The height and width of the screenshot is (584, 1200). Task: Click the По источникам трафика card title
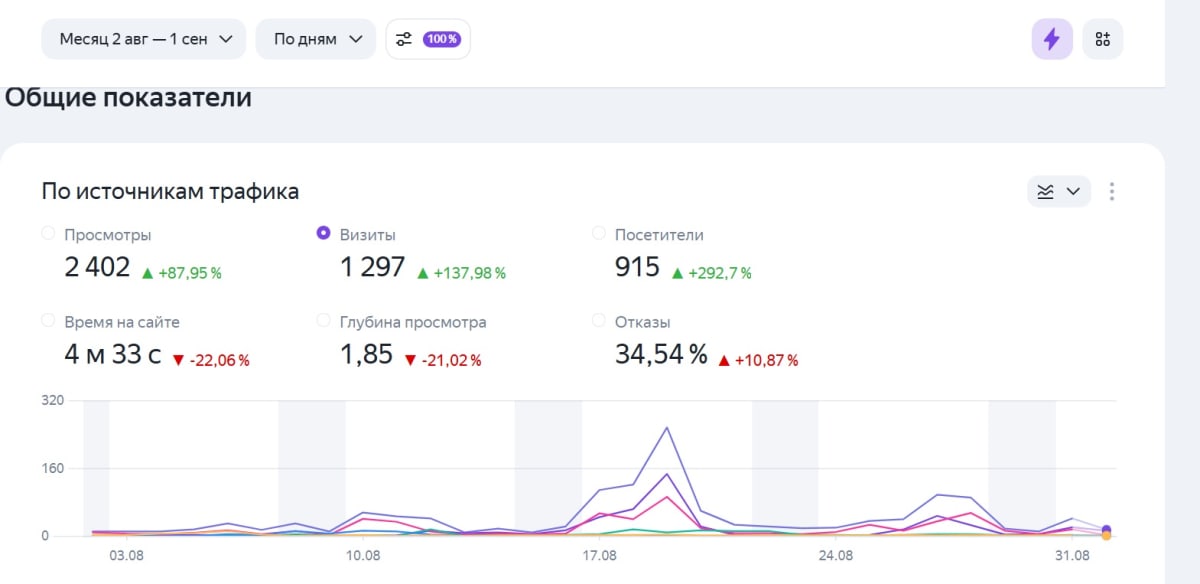(x=171, y=192)
